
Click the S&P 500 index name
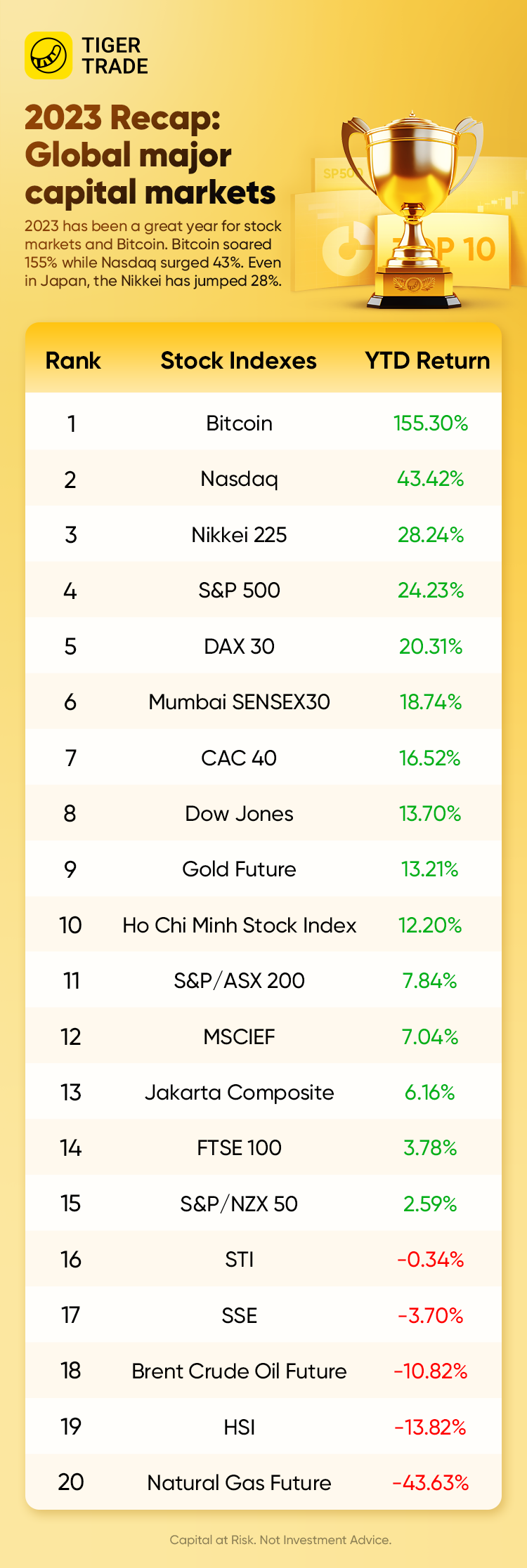[x=239, y=591]
